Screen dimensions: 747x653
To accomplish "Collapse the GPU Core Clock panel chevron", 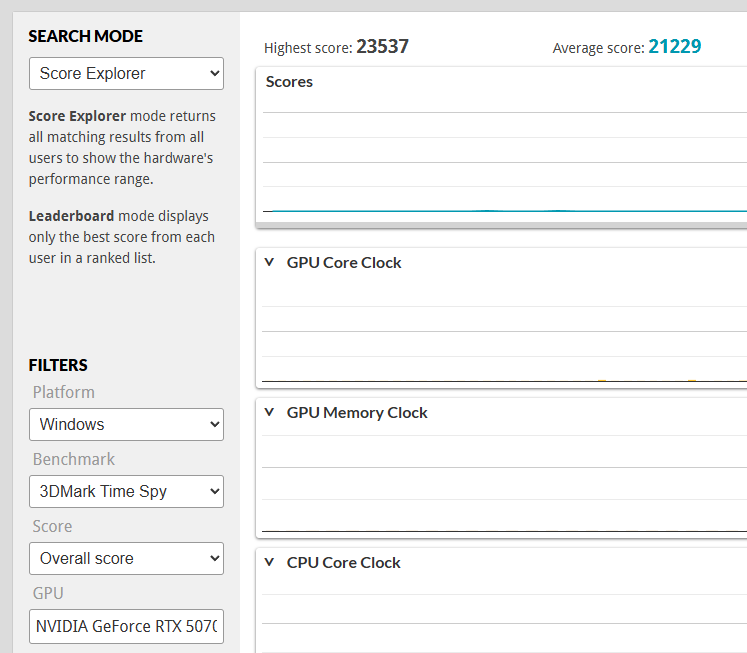I will pos(269,263).
